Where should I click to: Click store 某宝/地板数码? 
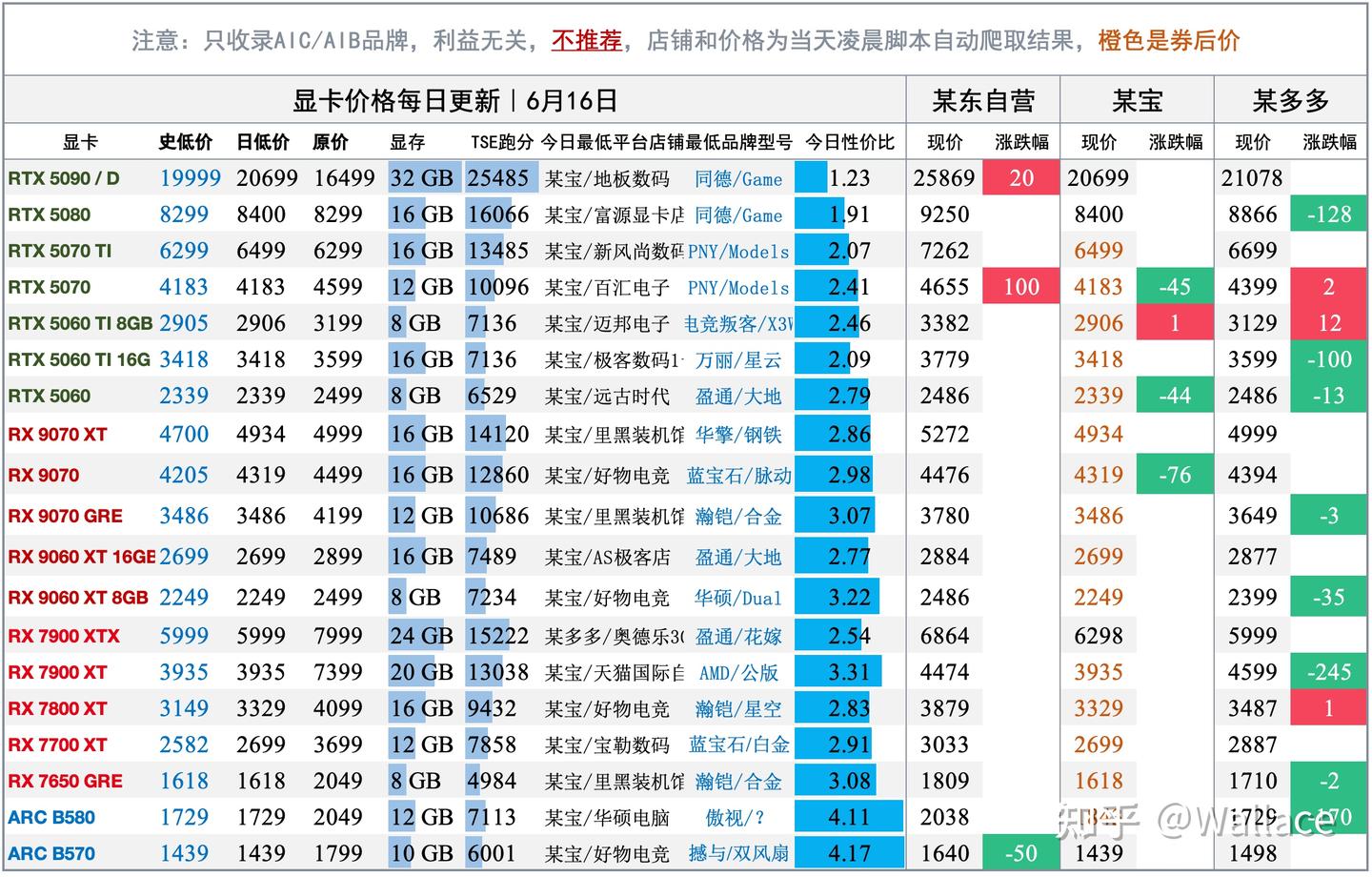click(607, 178)
